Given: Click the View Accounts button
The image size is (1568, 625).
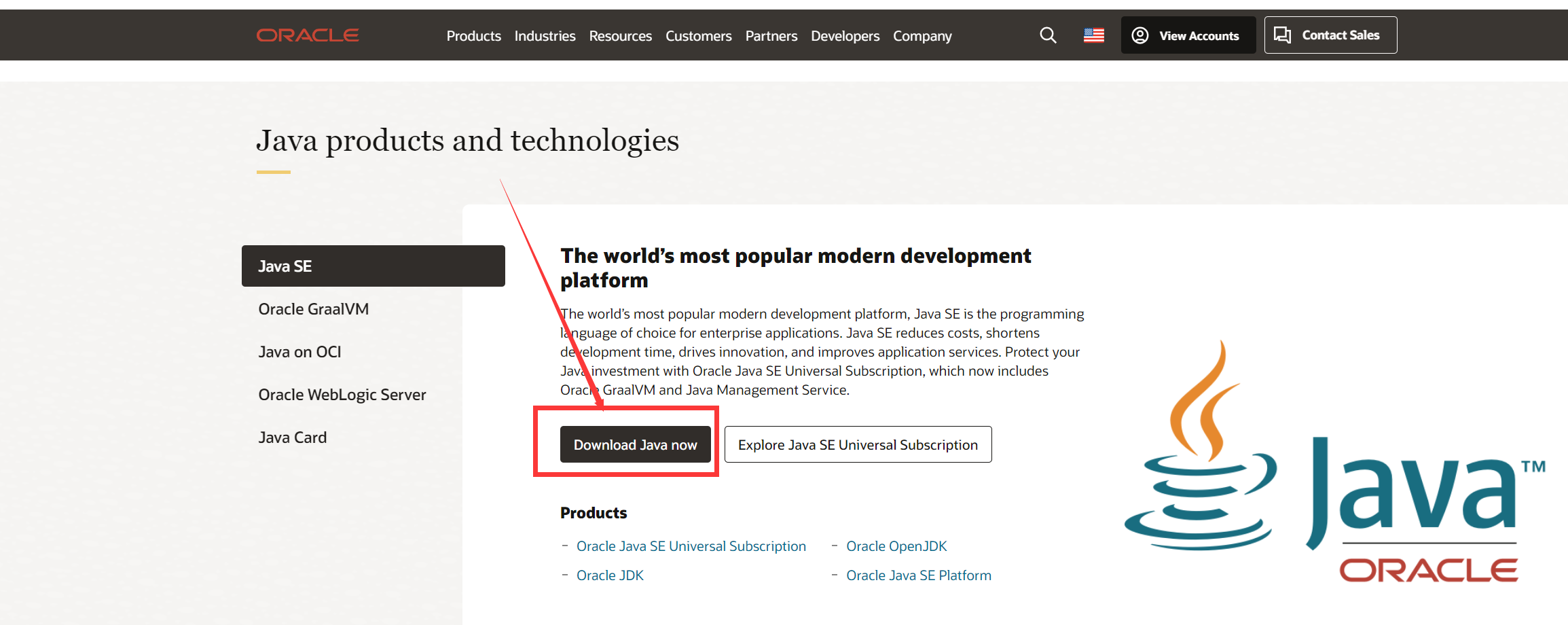Looking at the screenshot, I should click(x=1188, y=35).
